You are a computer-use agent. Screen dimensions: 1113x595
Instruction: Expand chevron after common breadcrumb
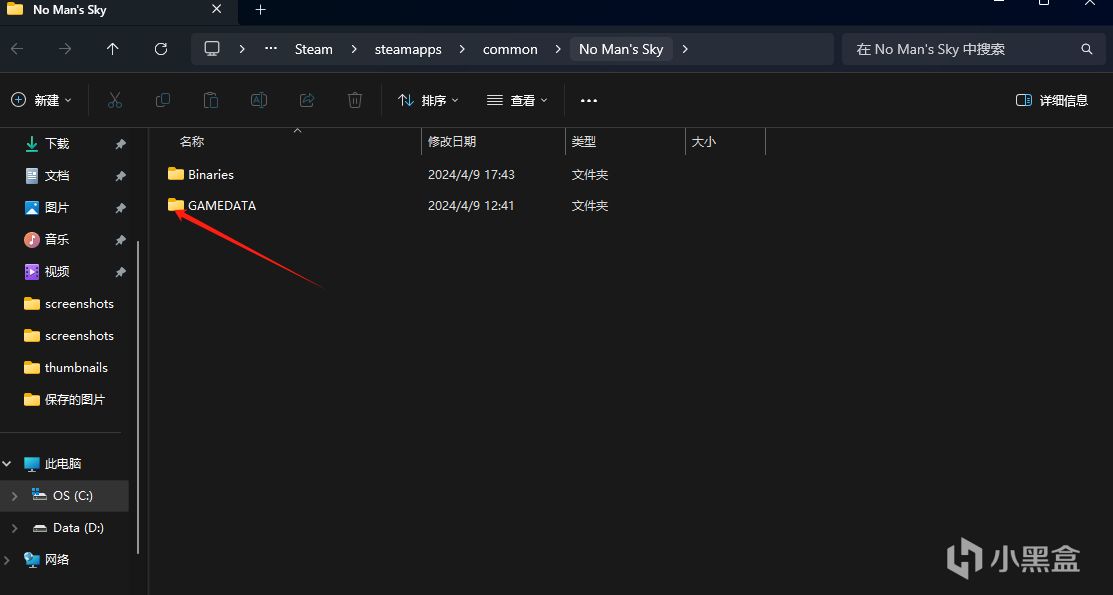pos(558,49)
